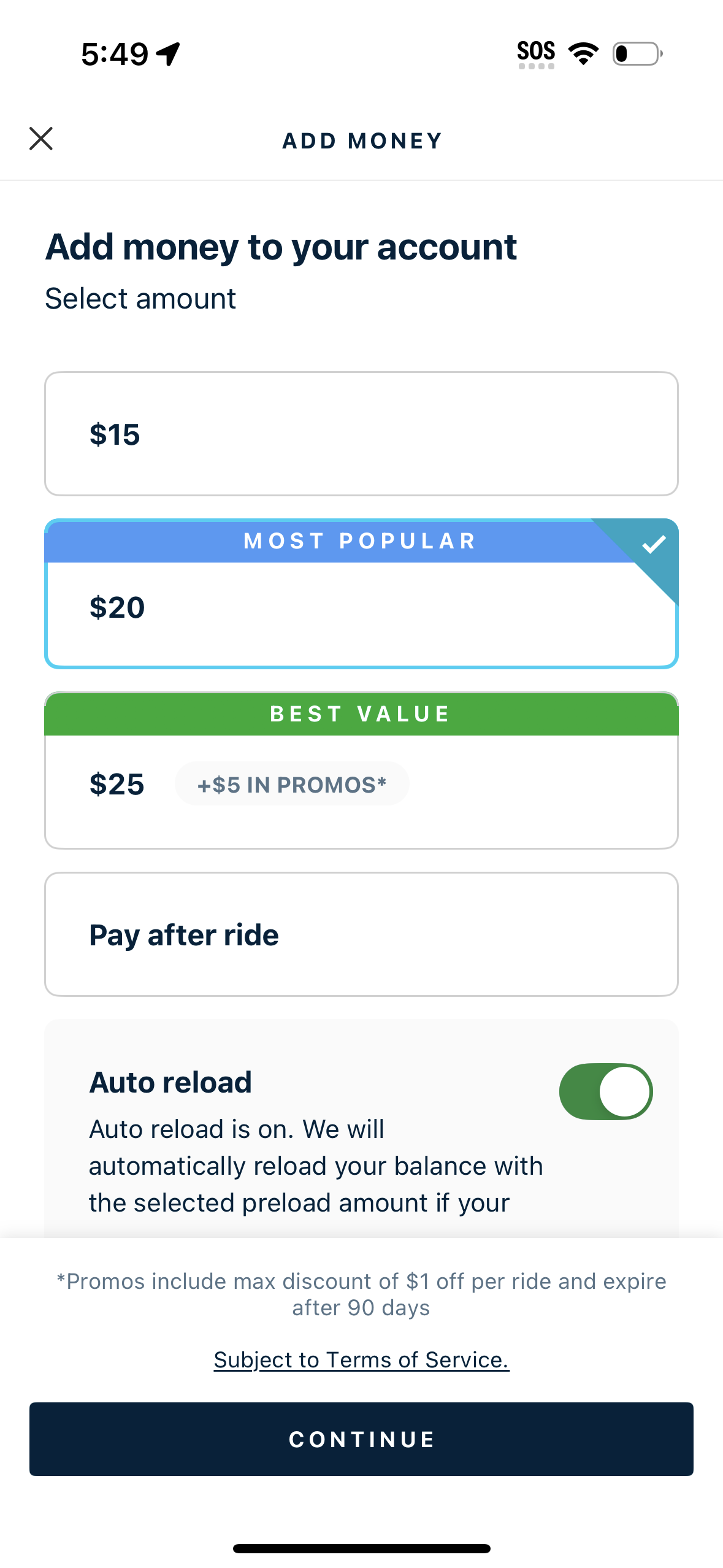This screenshot has width=723, height=1568.
Task: Tap the Auto reload description text
Action: click(316, 1166)
